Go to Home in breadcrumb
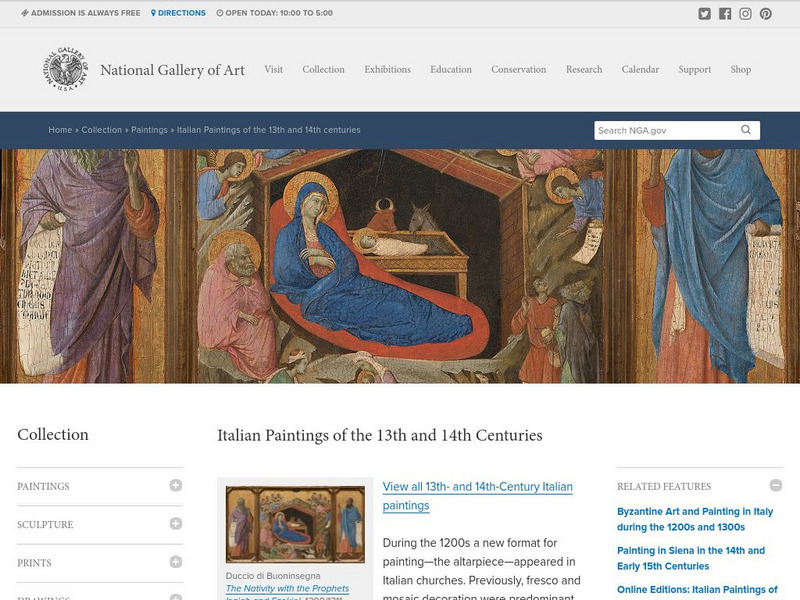 (60, 130)
